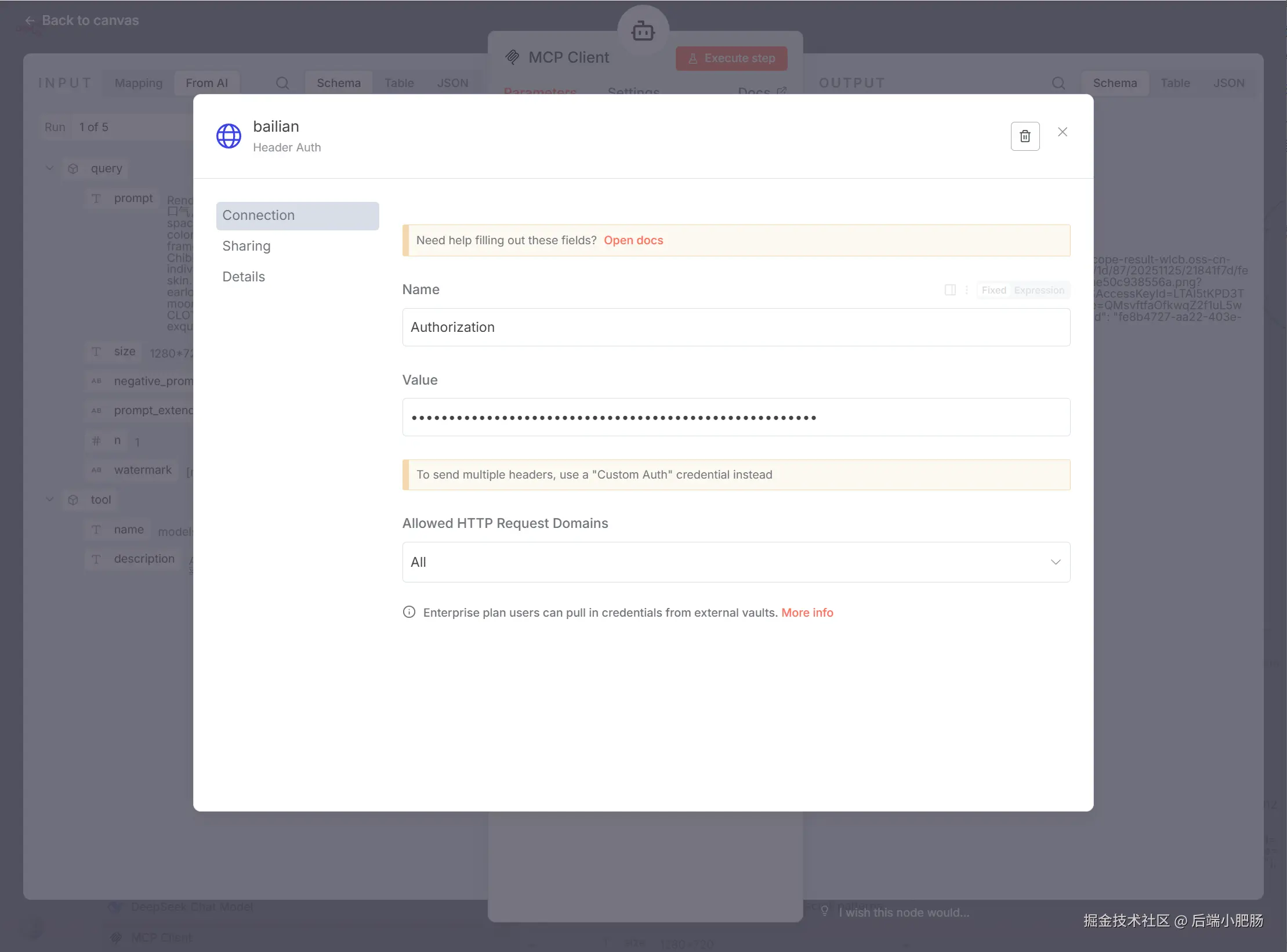Collapse the query tree node
The height and width of the screenshot is (952, 1287).
[50, 168]
